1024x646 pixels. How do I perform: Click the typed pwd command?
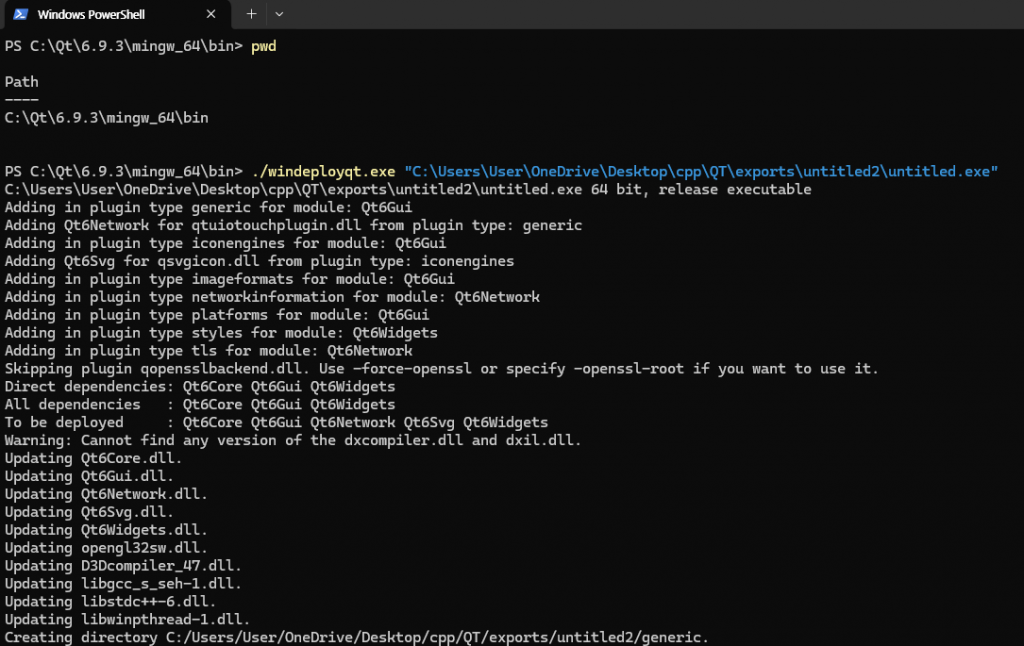pos(264,47)
